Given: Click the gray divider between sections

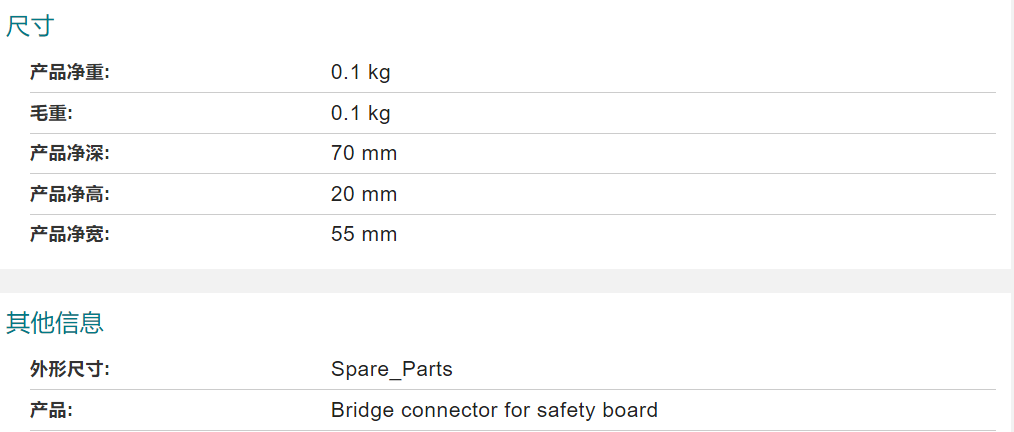Looking at the screenshot, I should [x=507, y=281].
